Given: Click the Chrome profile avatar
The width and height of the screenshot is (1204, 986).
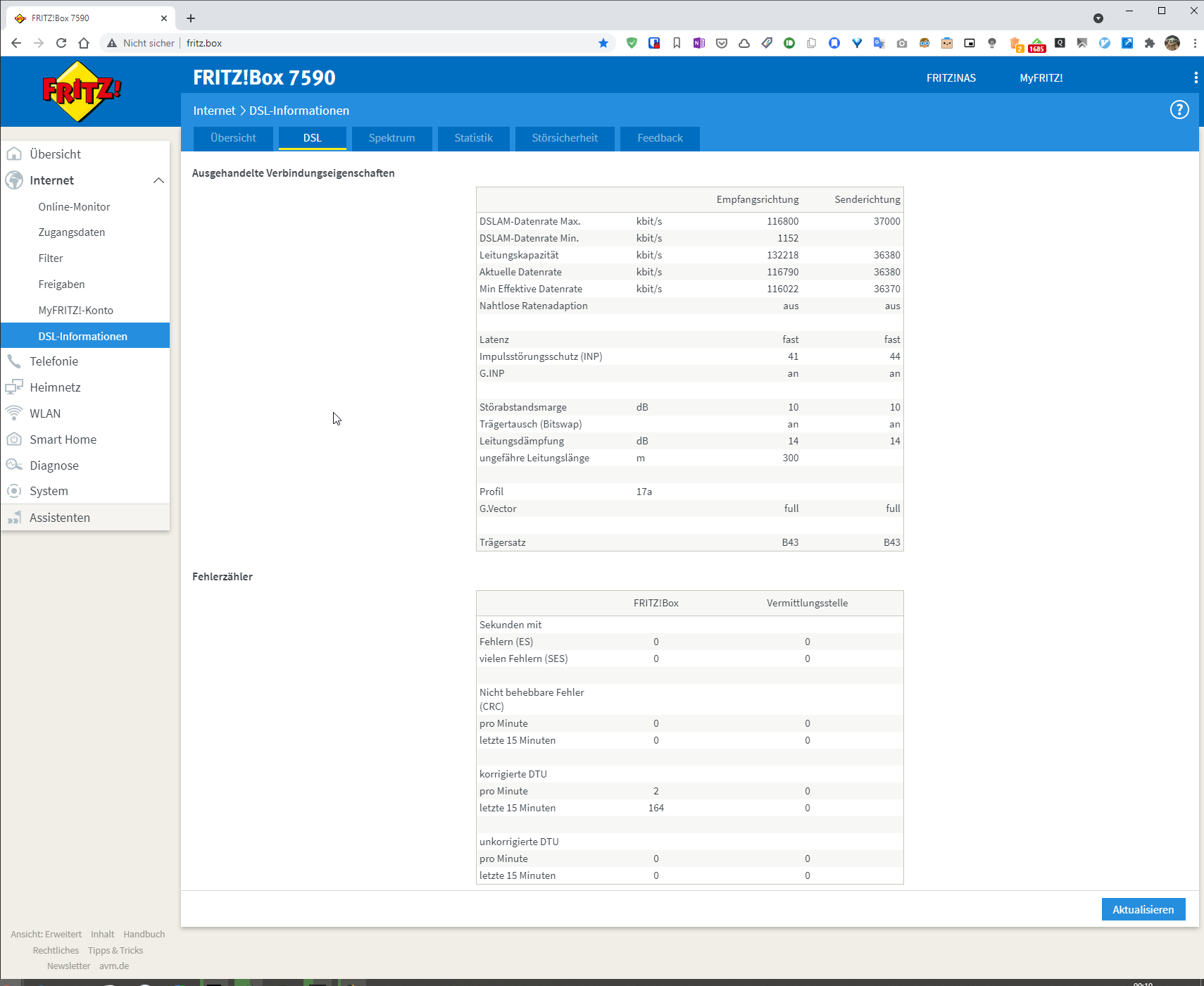Looking at the screenshot, I should pyautogui.click(x=1172, y=43).
